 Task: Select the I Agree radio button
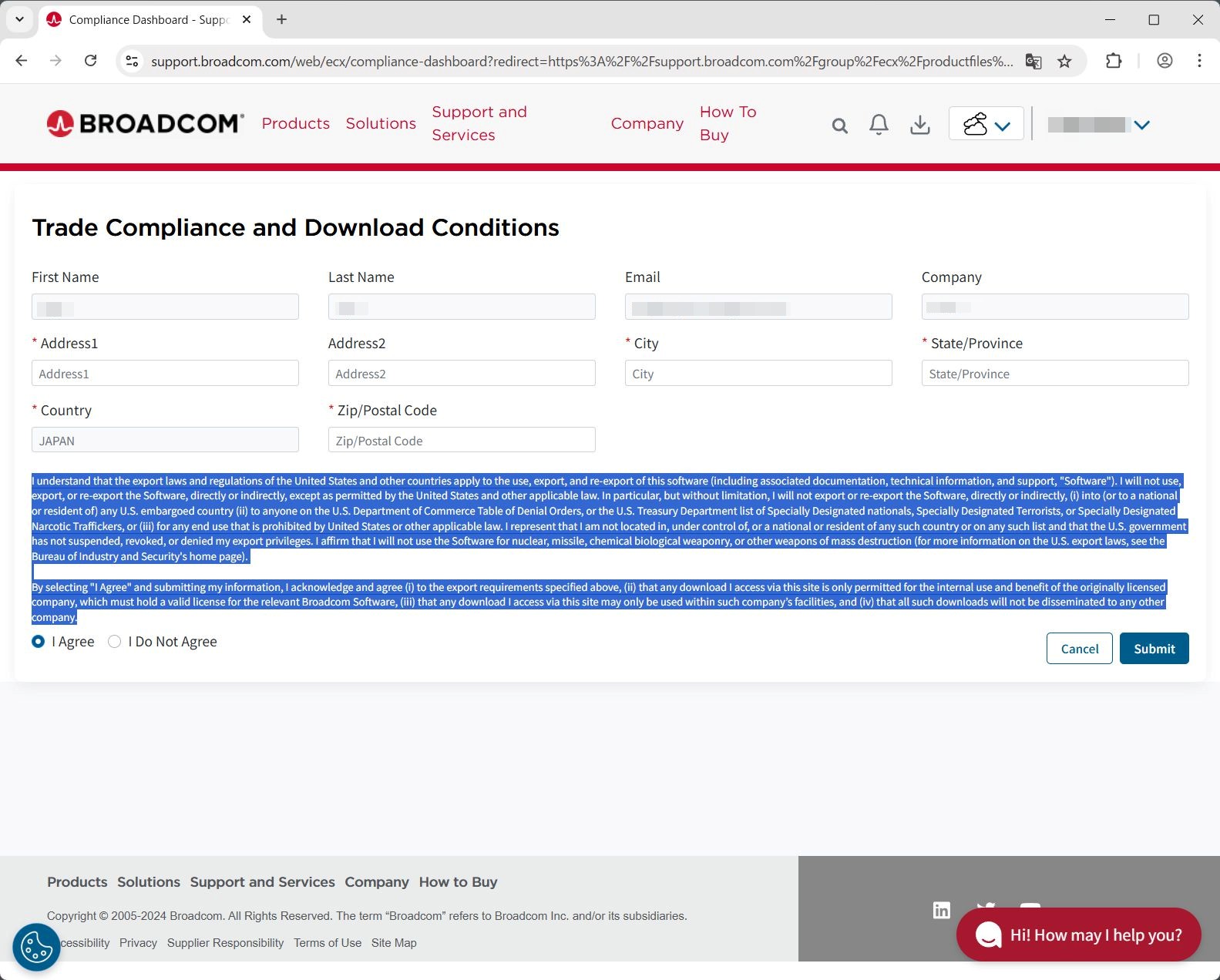click(x=38, y=642)
